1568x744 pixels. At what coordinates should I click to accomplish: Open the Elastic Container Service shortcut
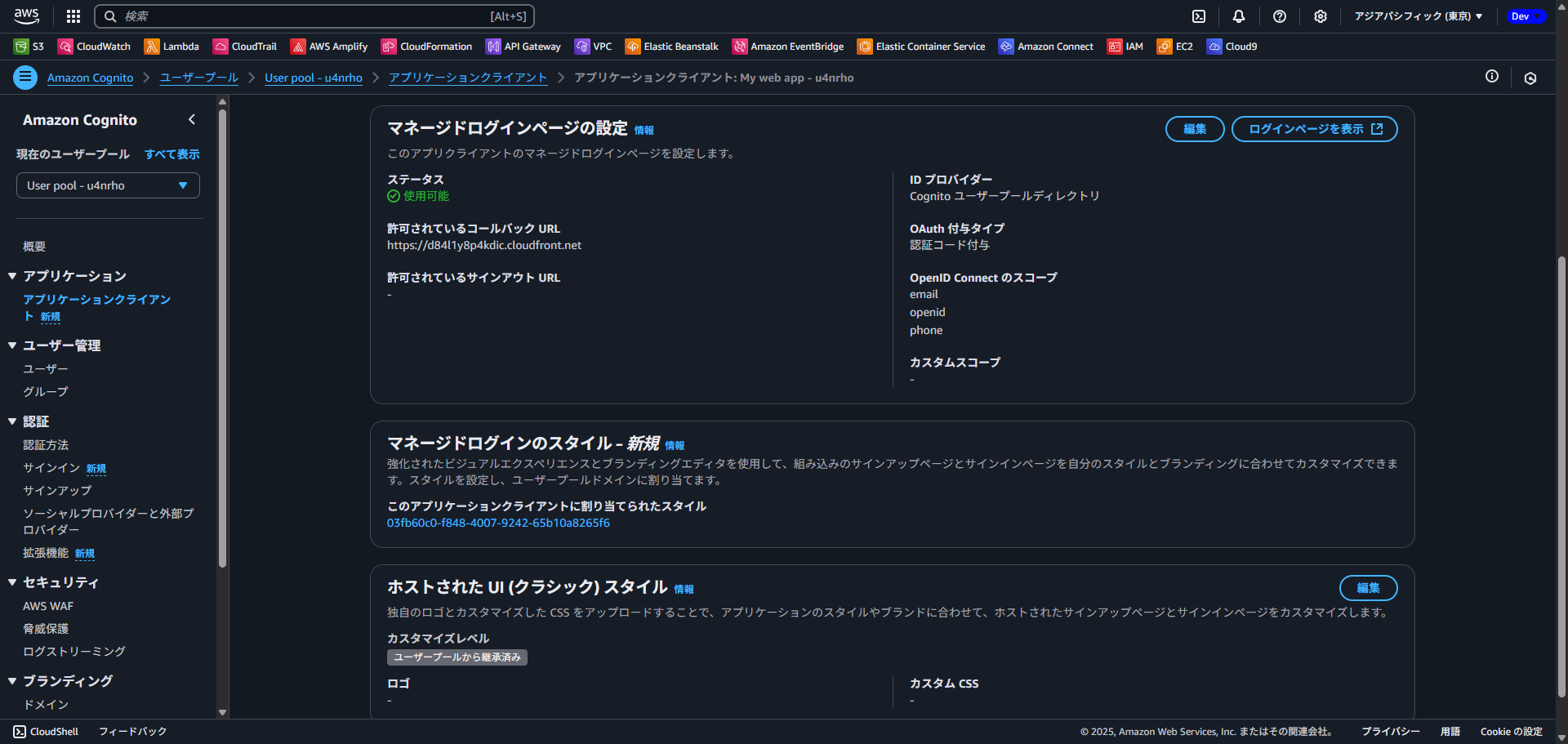(921, 47)
